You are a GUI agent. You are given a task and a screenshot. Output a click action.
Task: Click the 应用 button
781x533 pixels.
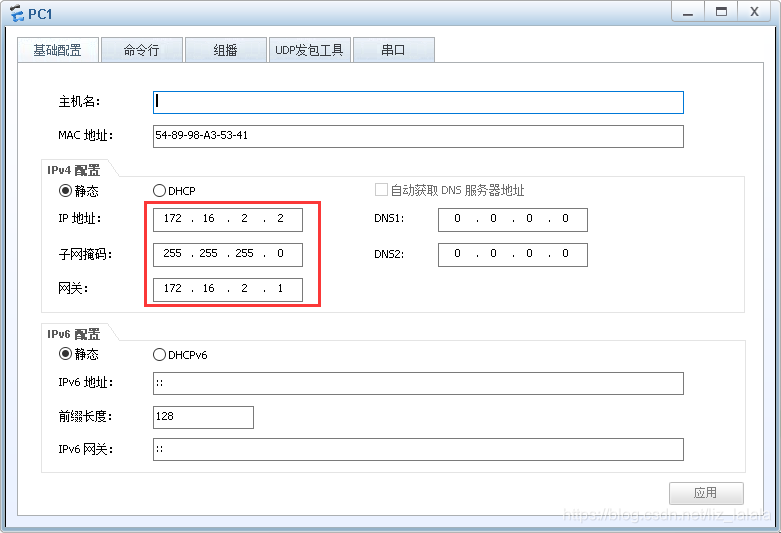[x=706, y=493]
